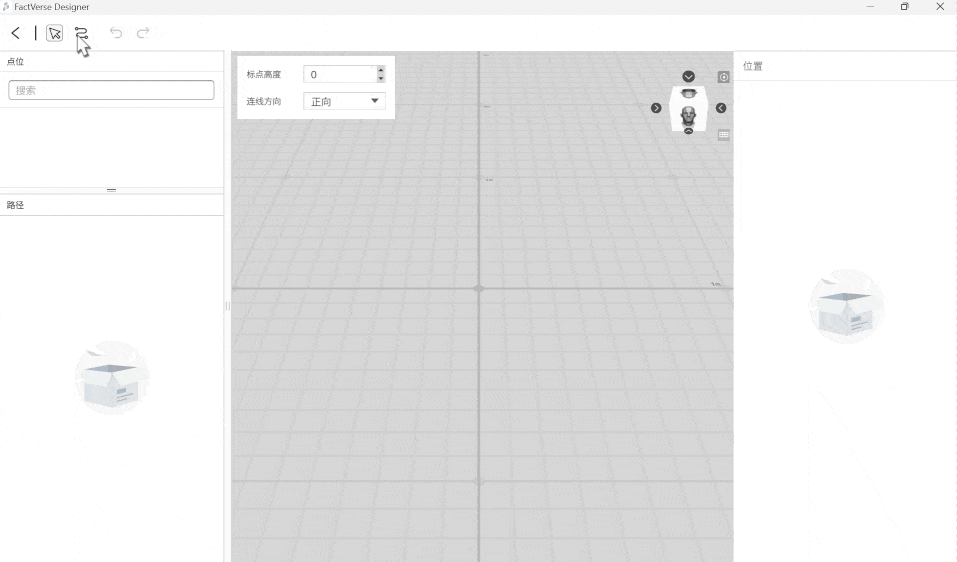Screen dimensions: 957x562
Task: Edit the 标点高度 value field
Action: [x=339, y=74]
